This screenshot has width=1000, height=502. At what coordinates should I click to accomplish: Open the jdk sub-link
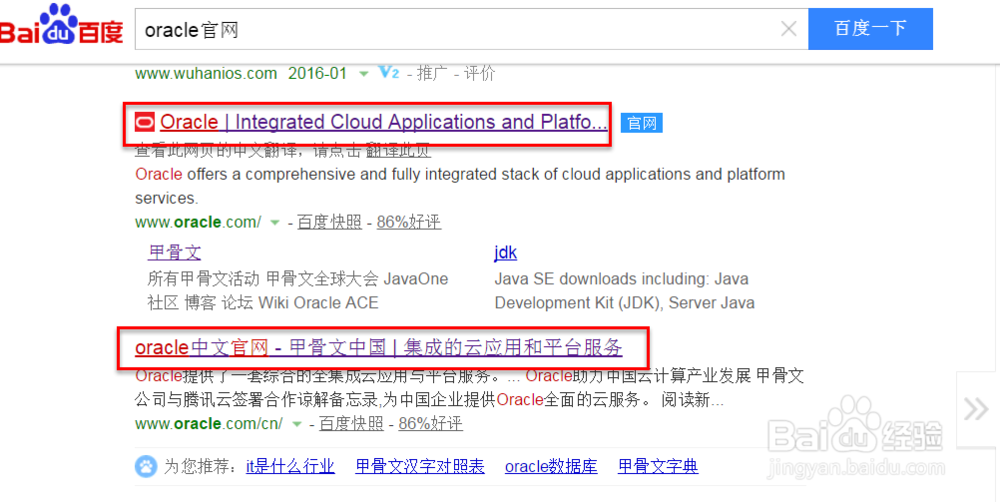[505, 253]
